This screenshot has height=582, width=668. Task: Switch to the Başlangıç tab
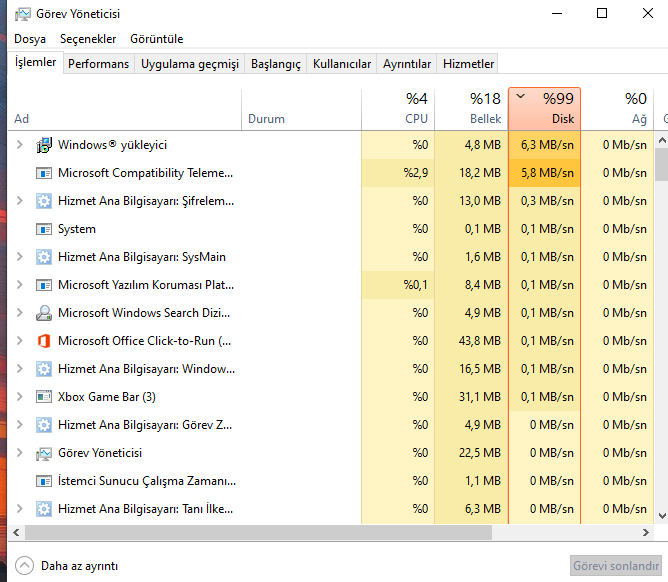276,64
